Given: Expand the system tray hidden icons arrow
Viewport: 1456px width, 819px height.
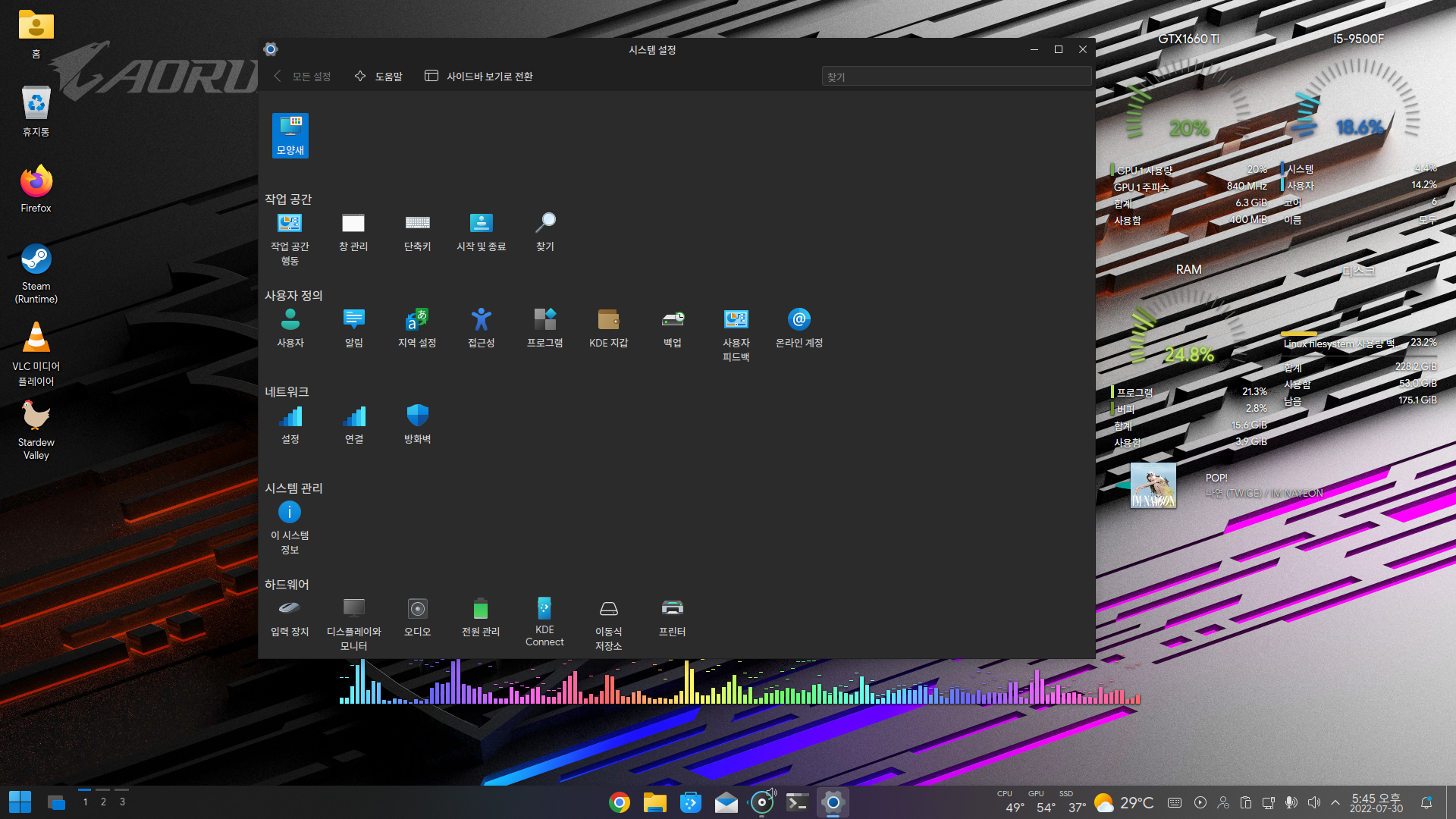Looking at the screenshot, I should coord(1335,802).
